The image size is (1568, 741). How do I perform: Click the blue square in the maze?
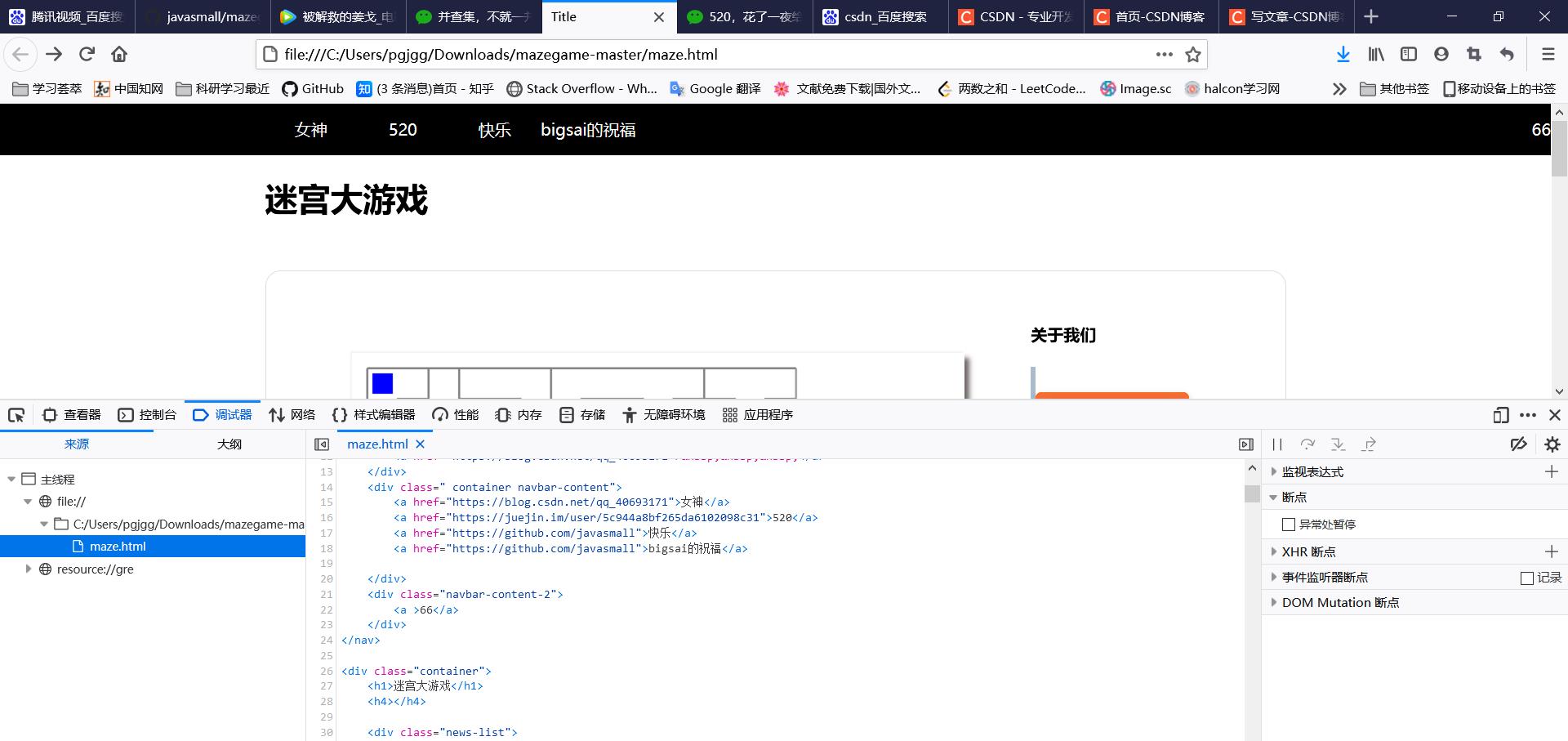[x=382, y=383]
